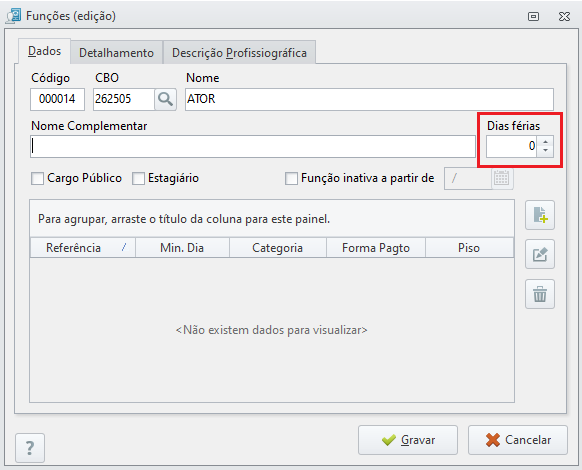Image resolution: width=582 pixels, height=470 pixels.
Task: Enable the Cargo Público checkbox
Action: [37, 178]
